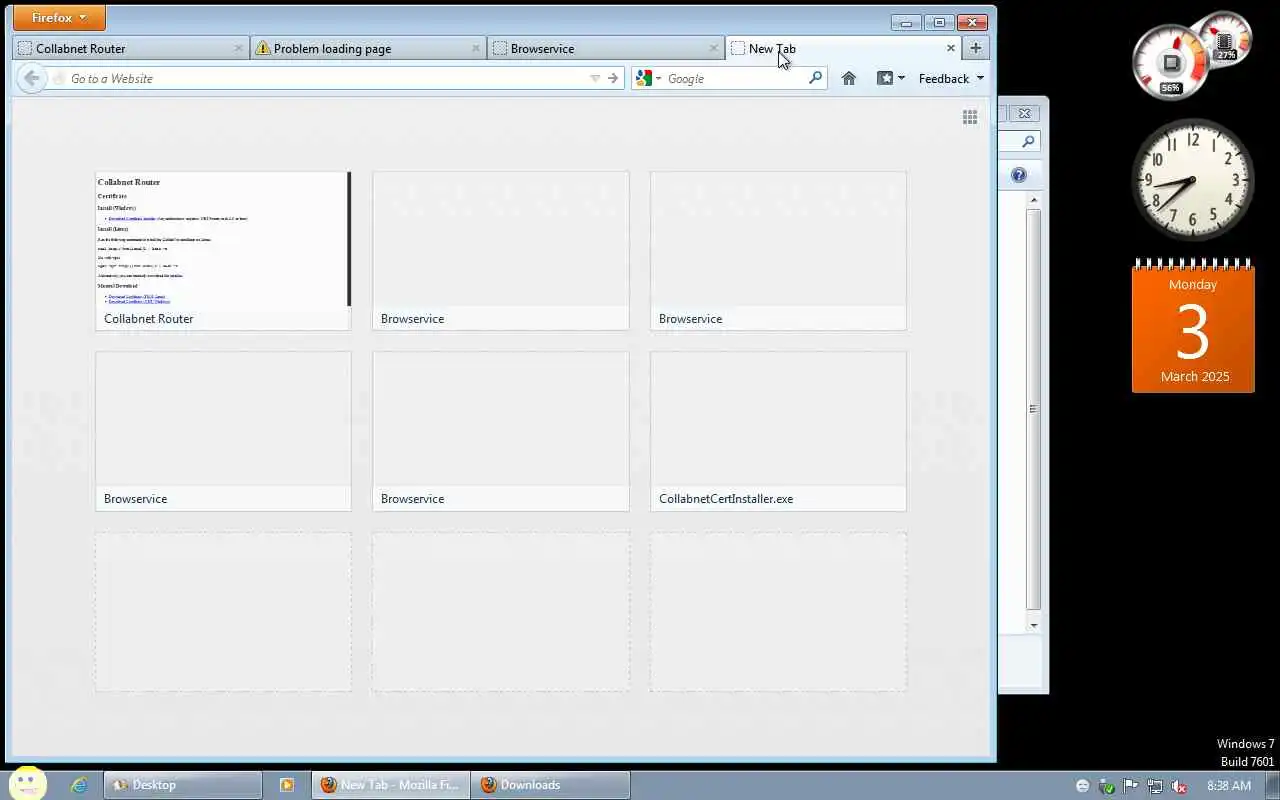Close the Collabnet Router tab

tap(238, 48)
